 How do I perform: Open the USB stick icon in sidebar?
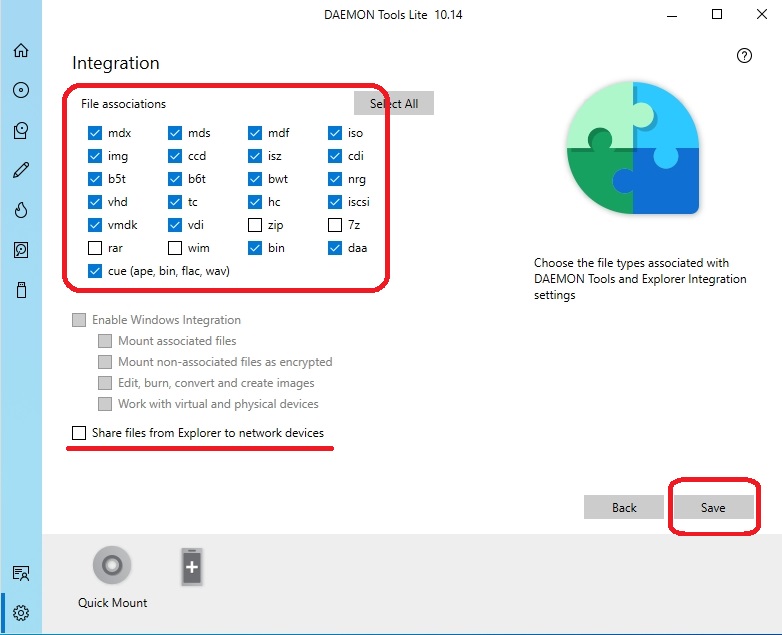point(21,290)
